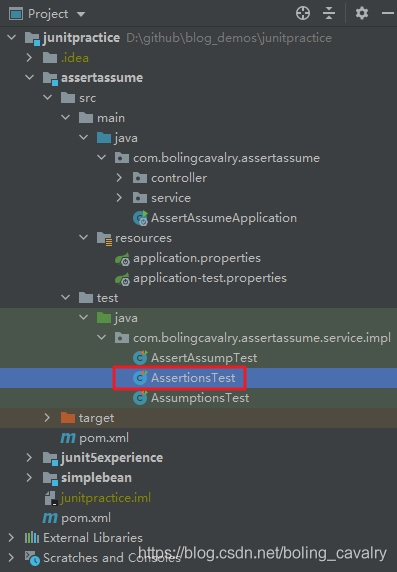The width and height of the screenshot is (397, 572).
Task: Select the simplebean module label
Action: [x=96, y=478]
